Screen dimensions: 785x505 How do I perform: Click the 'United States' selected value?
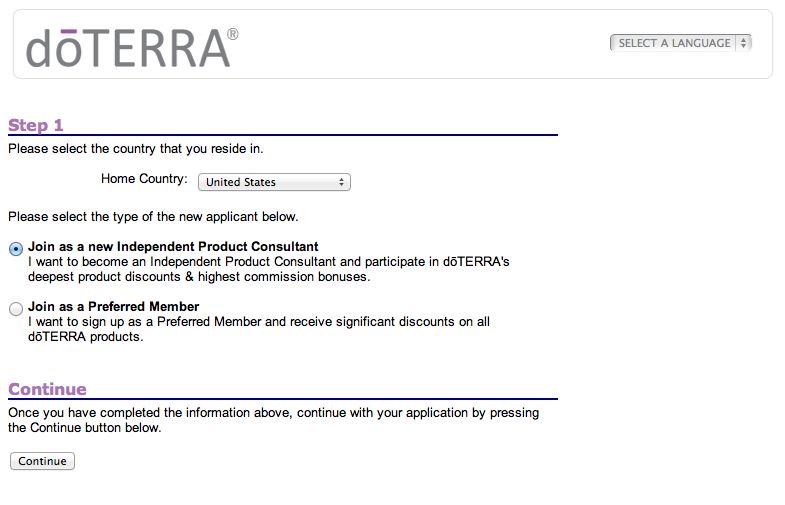241,182
